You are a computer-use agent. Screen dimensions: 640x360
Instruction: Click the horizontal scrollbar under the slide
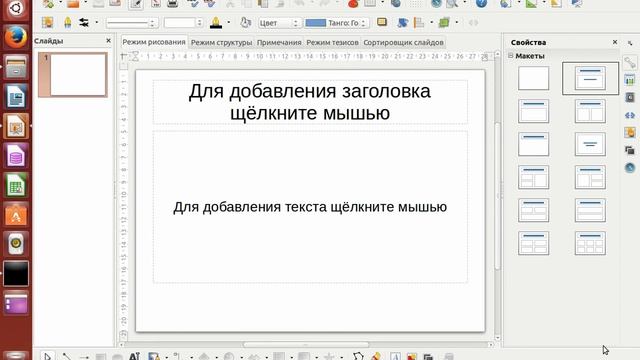tap(306, 345)
